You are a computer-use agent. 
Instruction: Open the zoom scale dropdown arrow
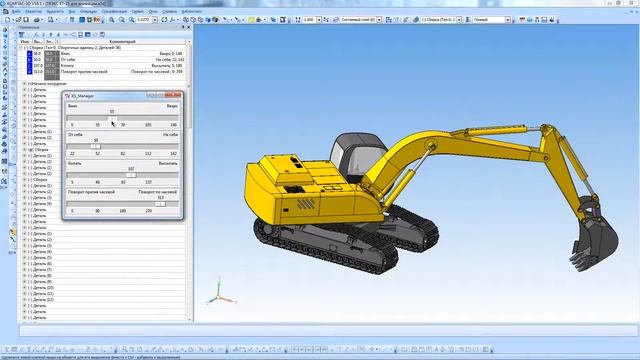[155, 20]
